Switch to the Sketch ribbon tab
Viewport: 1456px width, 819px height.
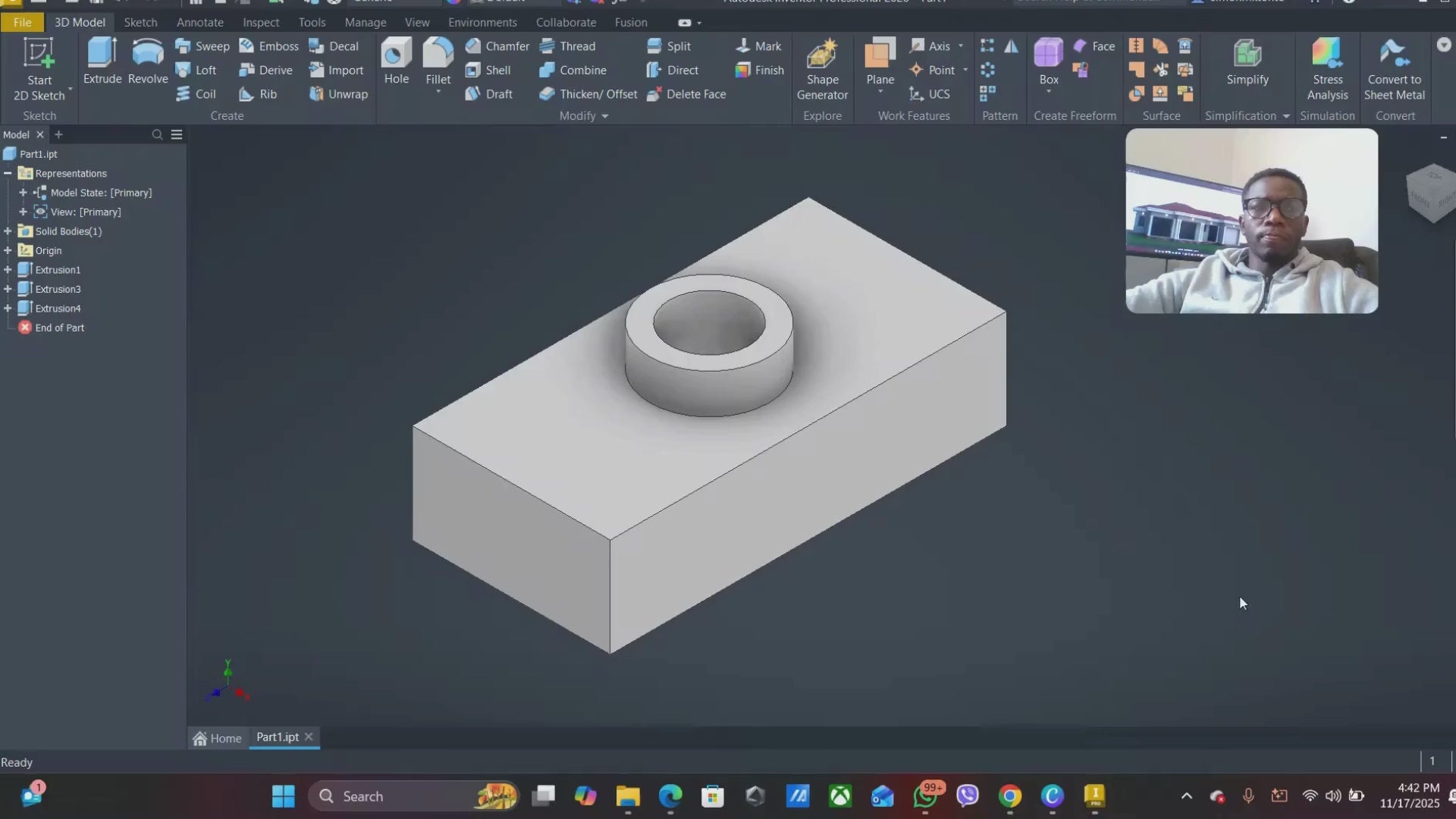click(140, 22)
